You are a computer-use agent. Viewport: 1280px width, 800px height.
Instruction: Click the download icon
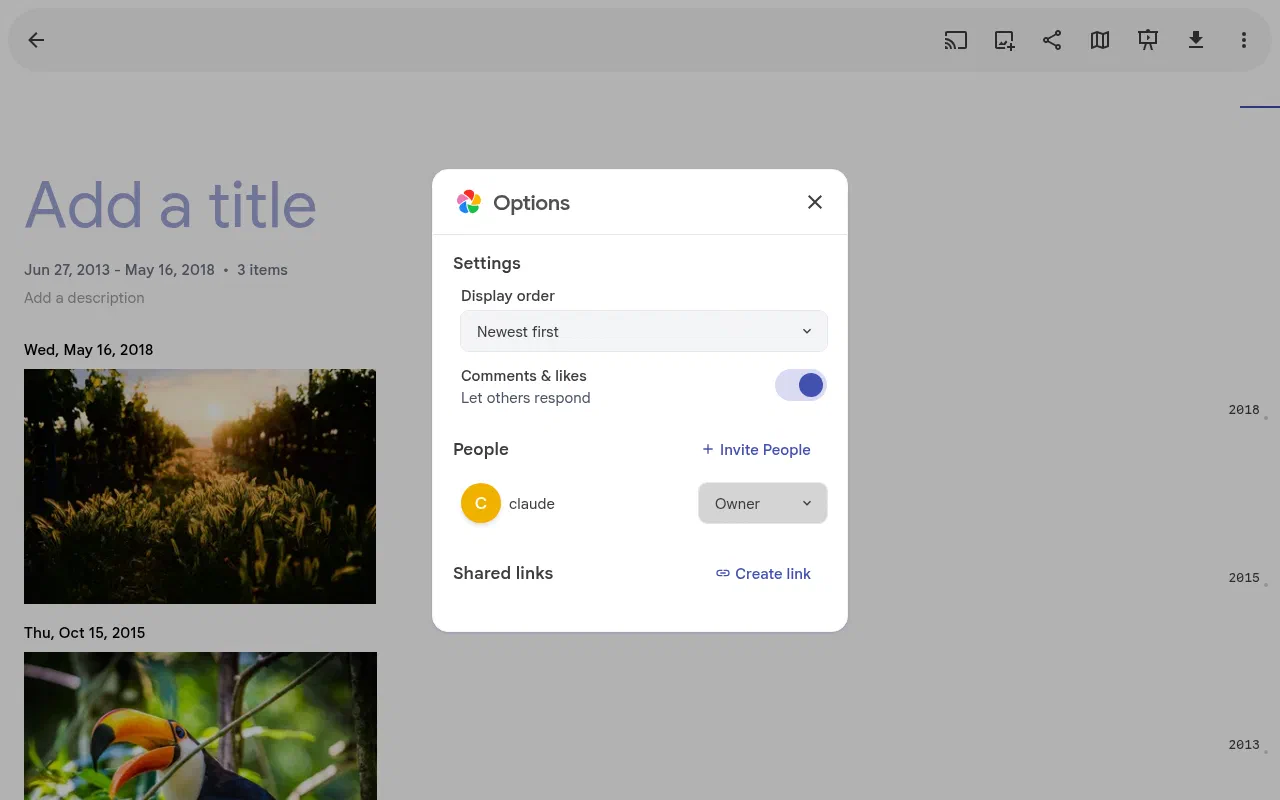1196,40
